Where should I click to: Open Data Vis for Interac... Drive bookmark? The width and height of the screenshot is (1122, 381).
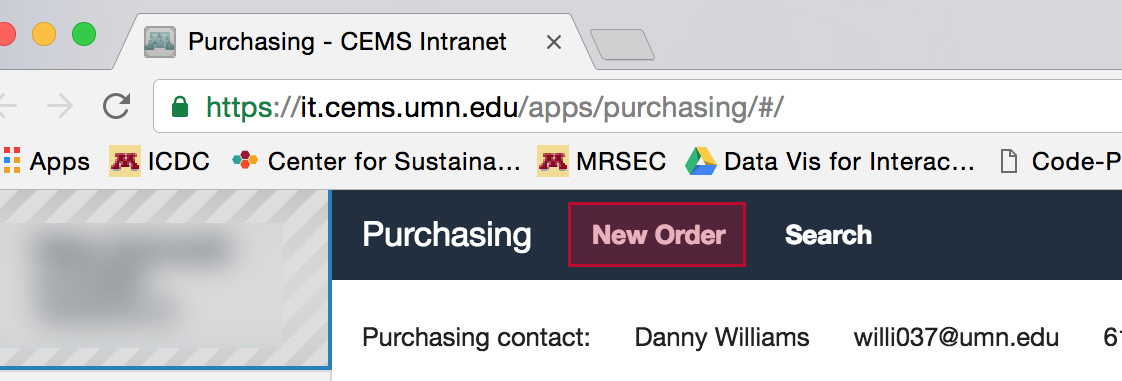[830, 162]
